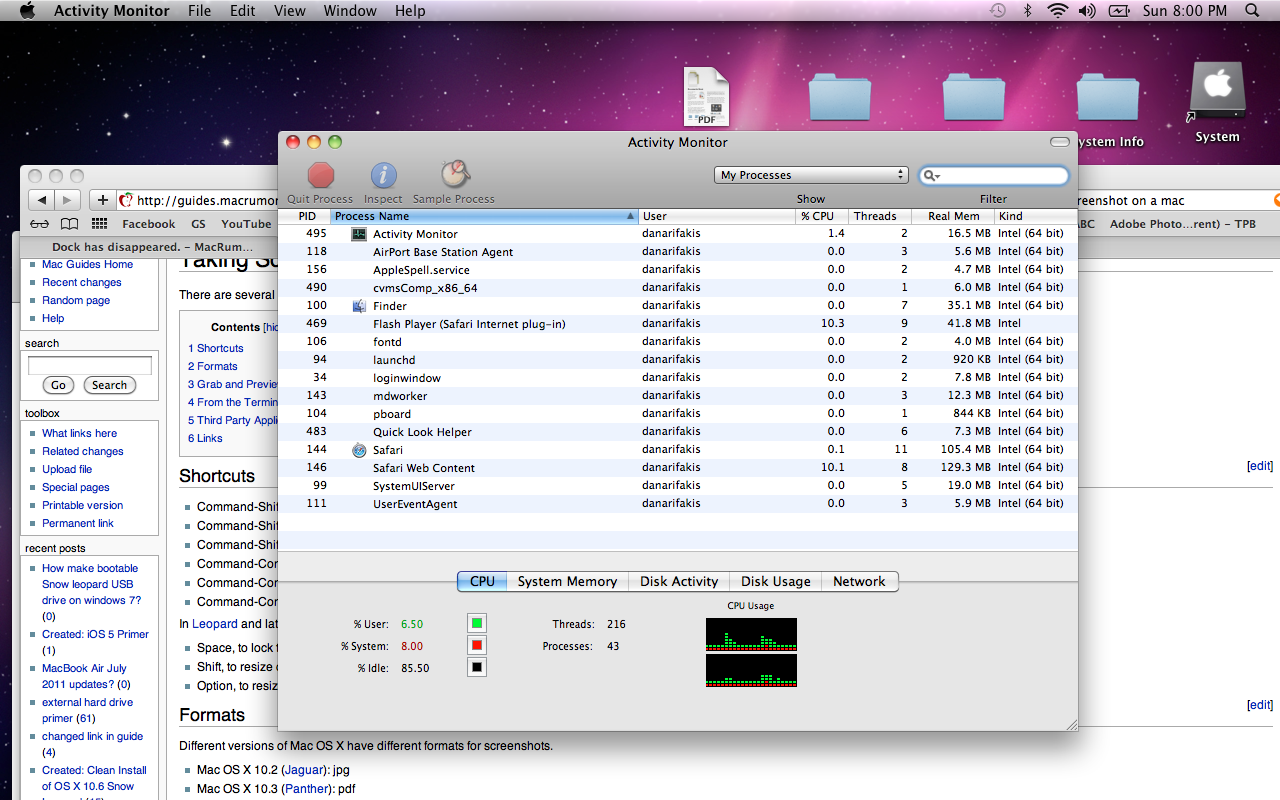Select the System Info folder on desktop
The image size is (1280, 800).
pyautogui.click(x=1107, y=97)
